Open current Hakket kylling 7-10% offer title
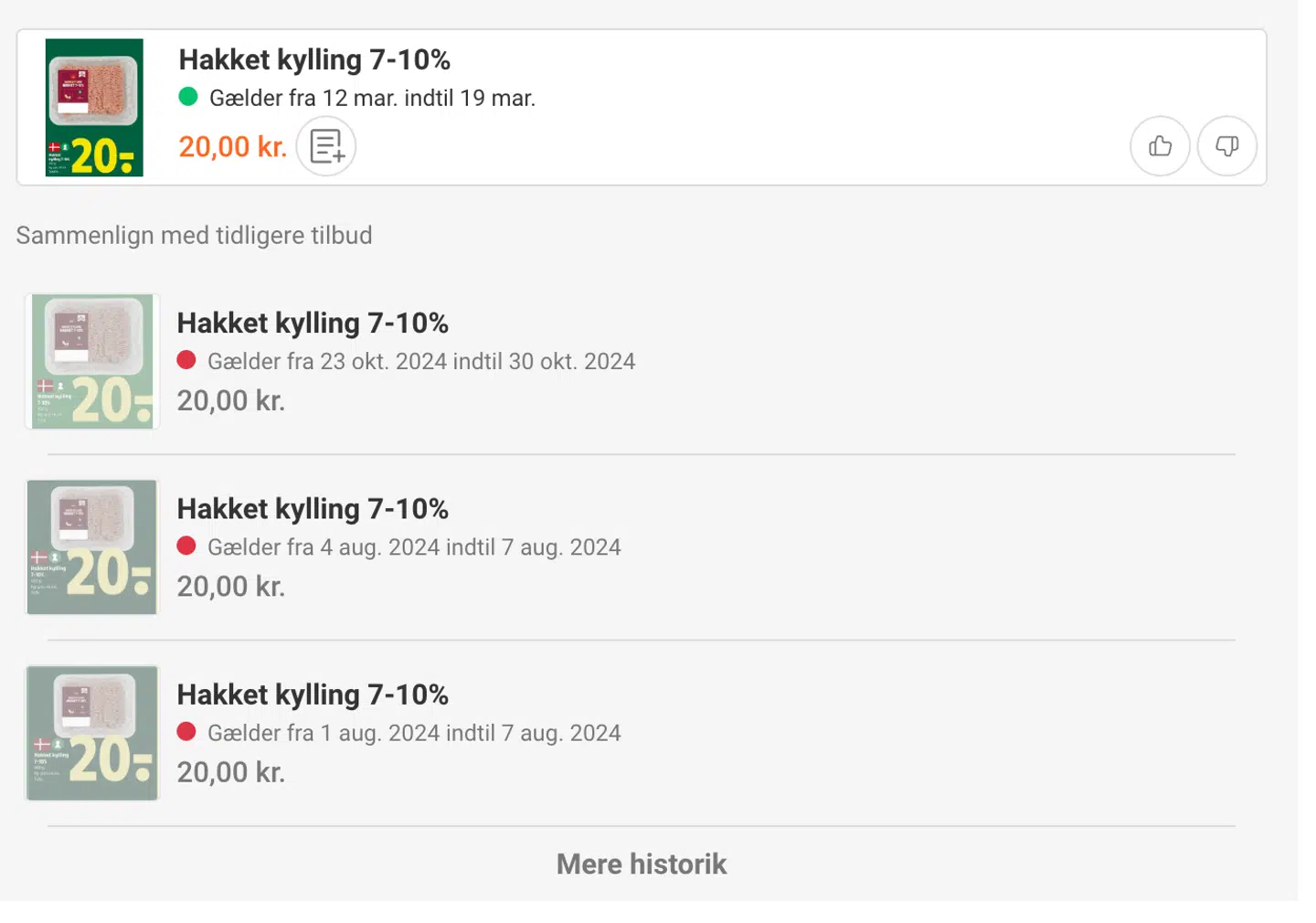Screen dimensions: 1316x923 (314, 60)
